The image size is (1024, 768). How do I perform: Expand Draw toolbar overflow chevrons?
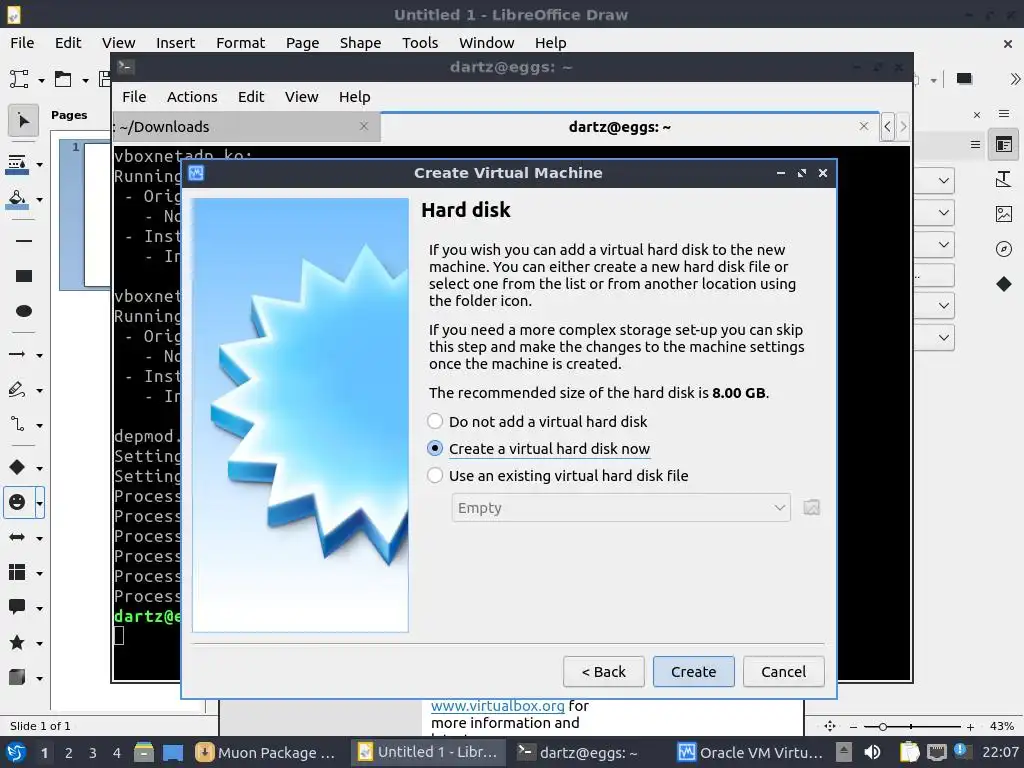coord(1014,79)
